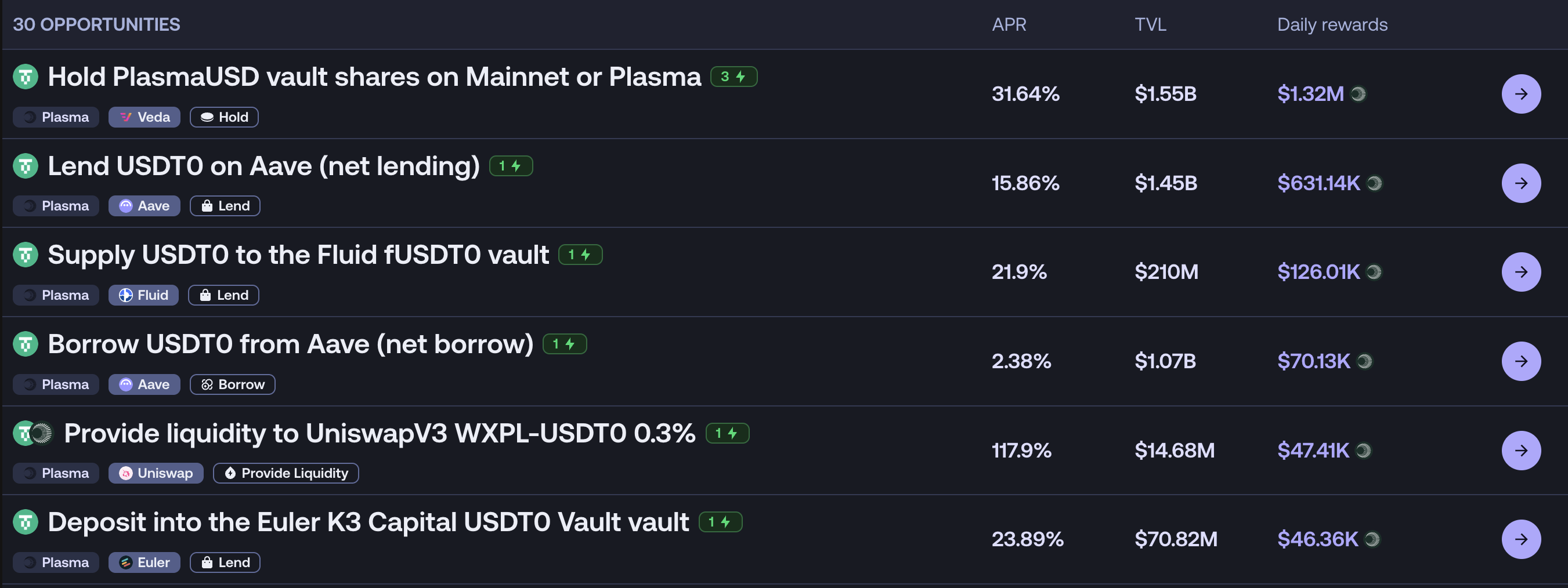Sort opportunities by APR column
Screen dimensions: 1568x588
[x=1009, y=25]
